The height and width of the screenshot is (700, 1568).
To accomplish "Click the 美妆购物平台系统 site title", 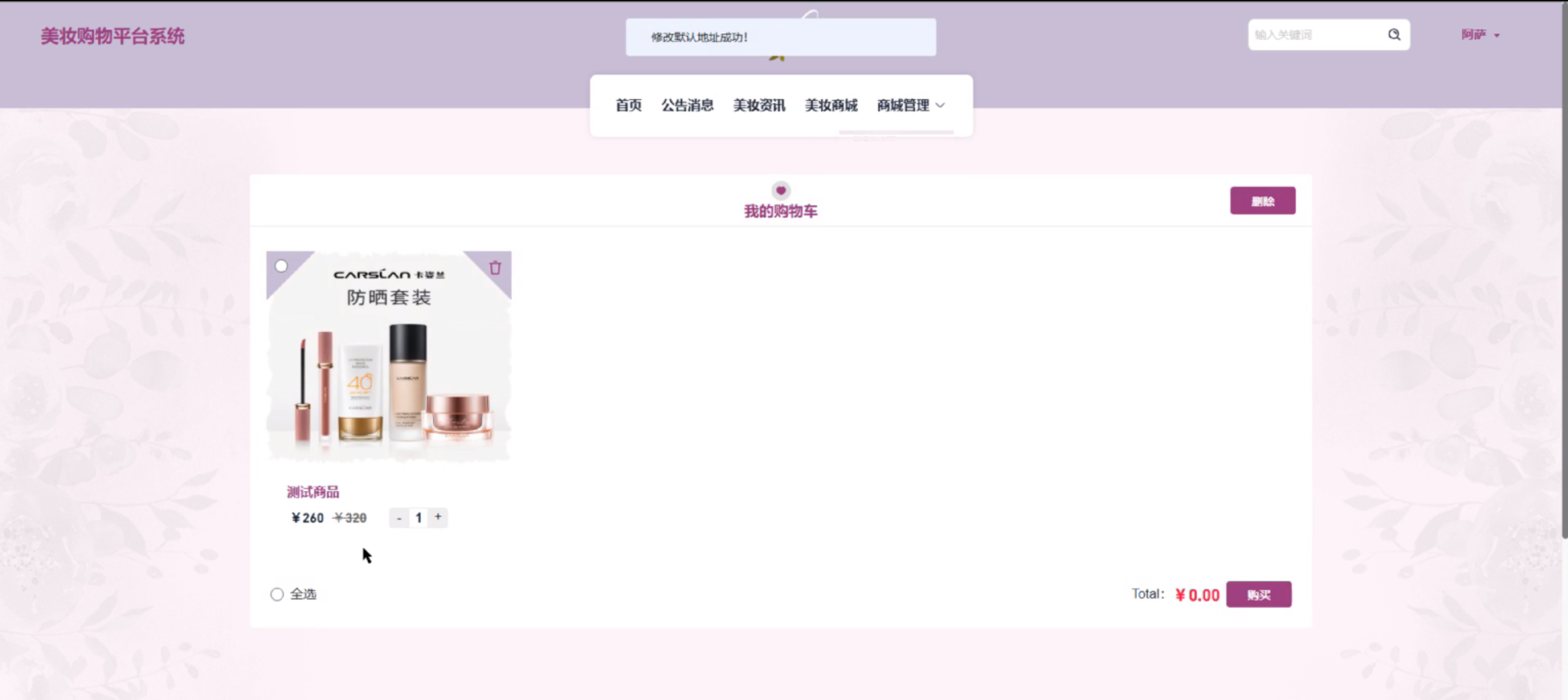I will coord(113,36).
